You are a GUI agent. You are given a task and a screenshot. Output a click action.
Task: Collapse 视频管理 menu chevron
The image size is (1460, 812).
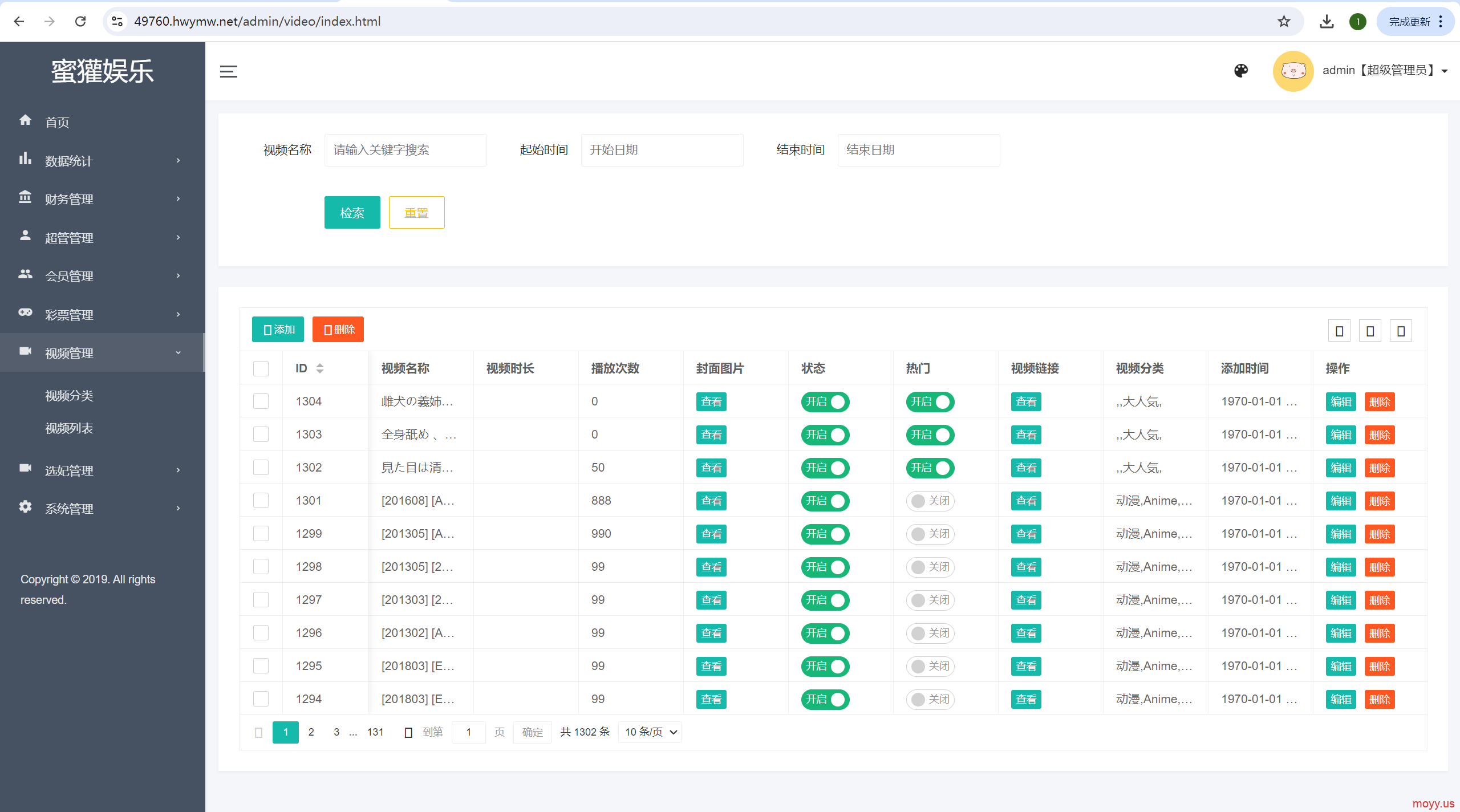pos(179,353)
